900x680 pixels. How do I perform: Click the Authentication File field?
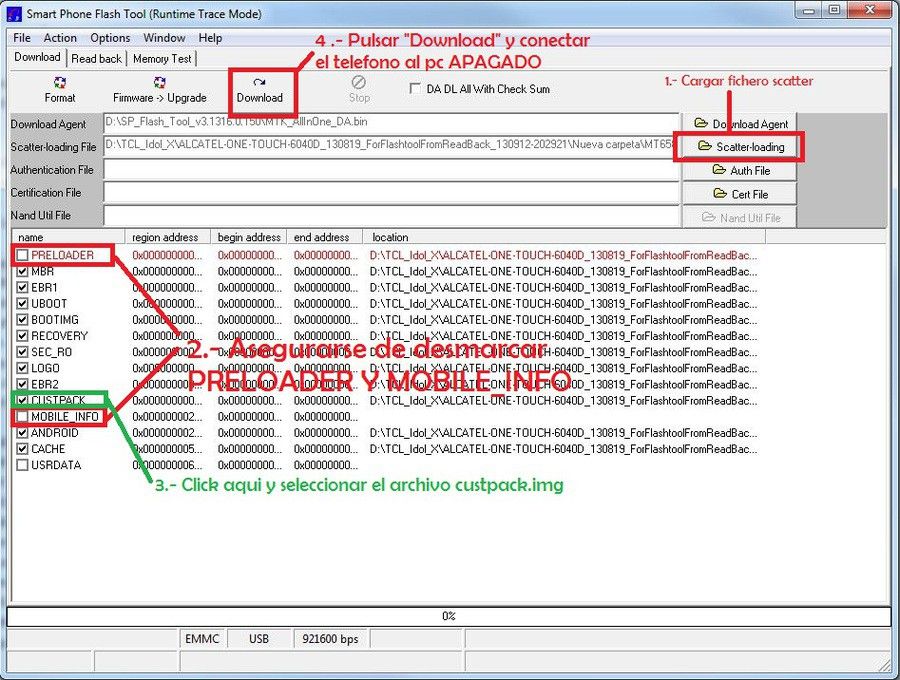coord(391,170)
